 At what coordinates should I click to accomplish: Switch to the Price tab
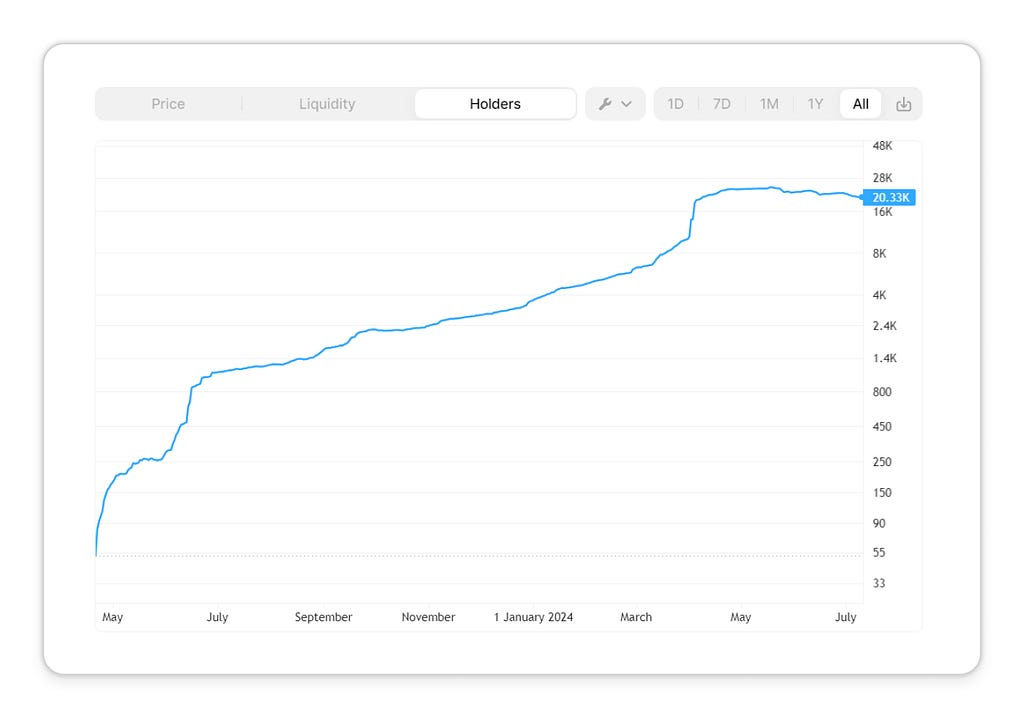(x=168, y=104)
